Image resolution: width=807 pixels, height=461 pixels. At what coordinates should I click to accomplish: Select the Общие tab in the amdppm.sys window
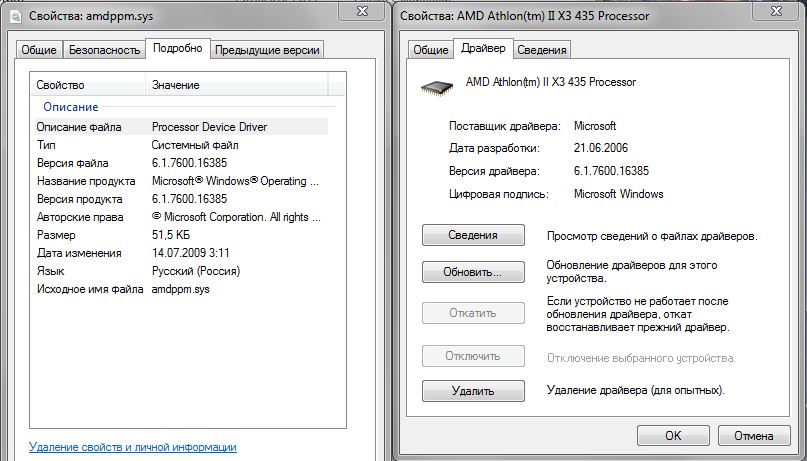click(x=41, y=50)
